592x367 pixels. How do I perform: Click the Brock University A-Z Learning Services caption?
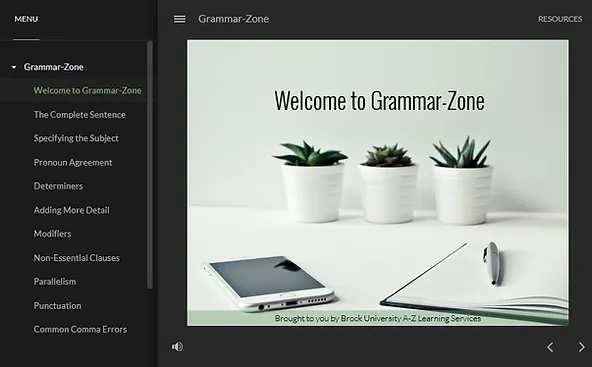[x=378, y=318]
